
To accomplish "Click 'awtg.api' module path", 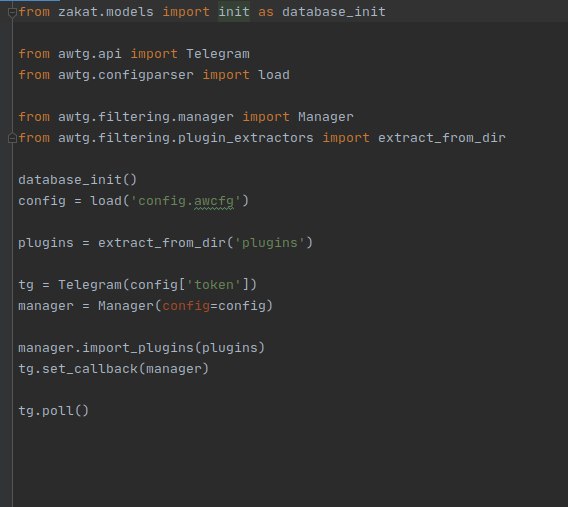I will coord(89,54).
